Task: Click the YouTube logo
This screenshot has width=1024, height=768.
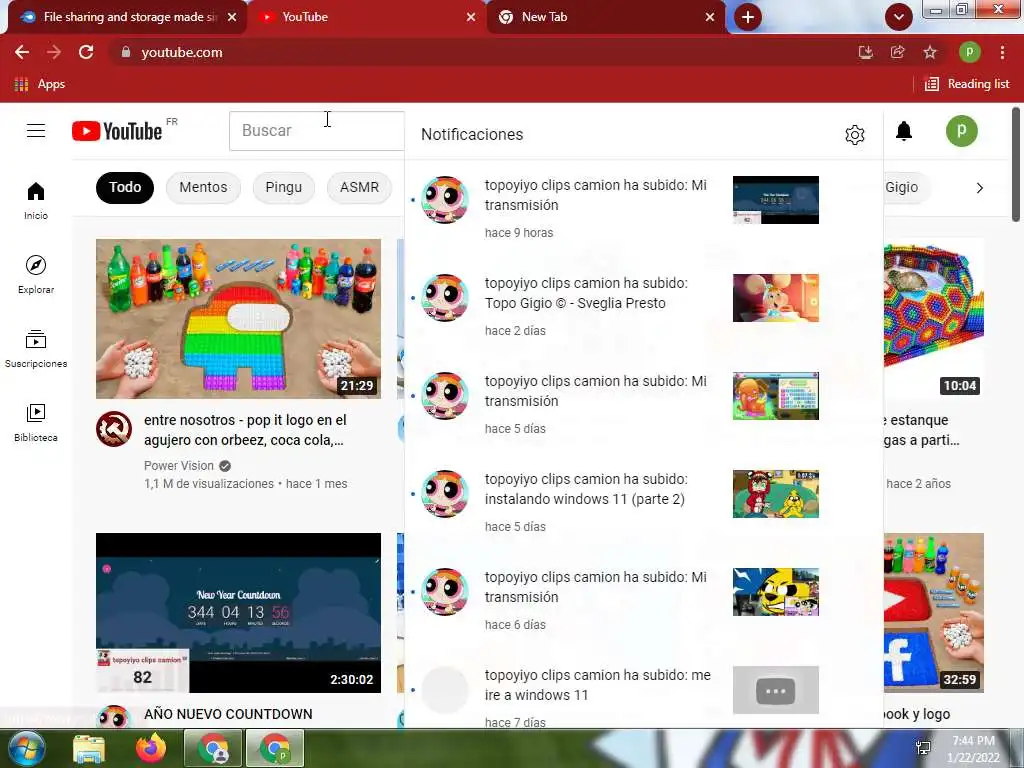Action: tap(117, 131)
